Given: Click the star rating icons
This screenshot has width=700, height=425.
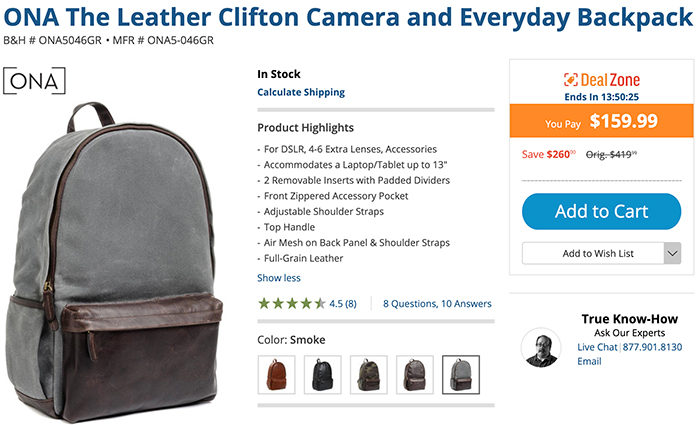Looking at the screenshot, I should (x=292, y=304).
